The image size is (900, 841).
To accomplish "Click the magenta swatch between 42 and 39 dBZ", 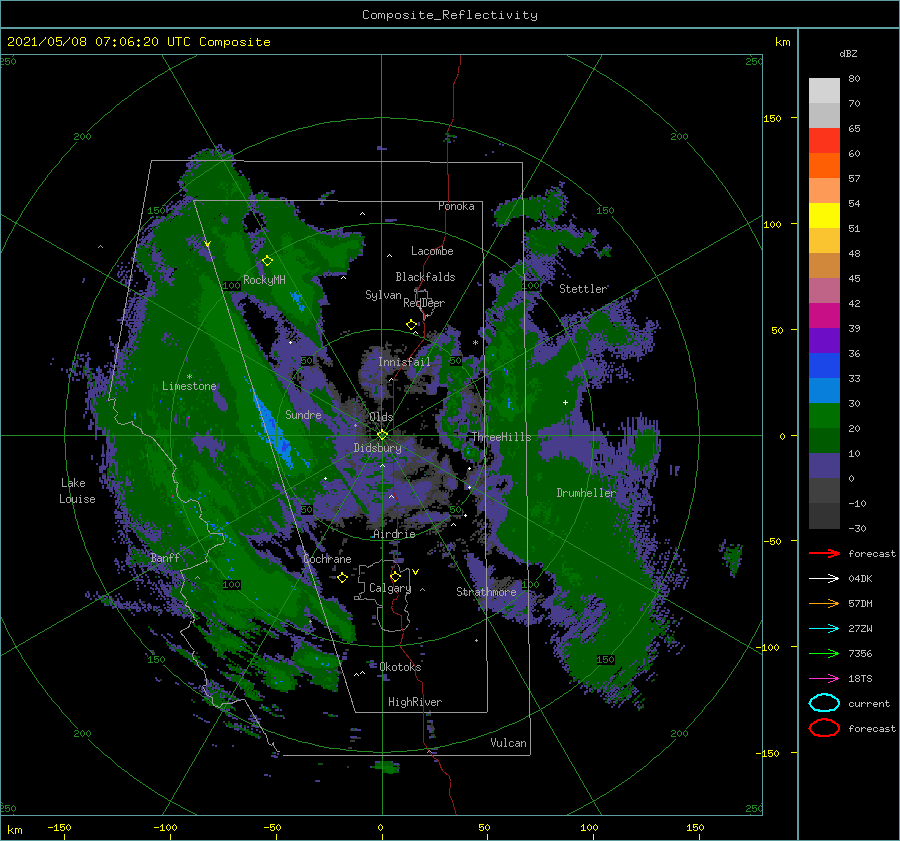I will click(824, 315).
